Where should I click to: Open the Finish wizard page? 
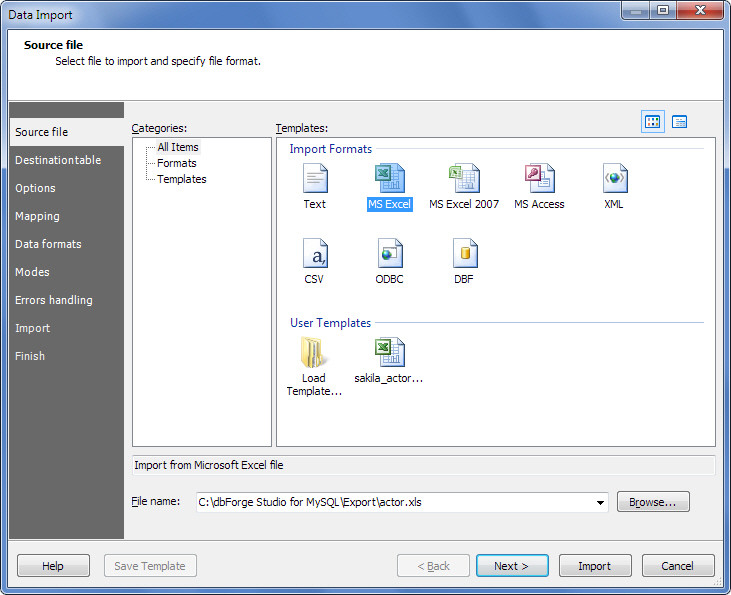pyautogui.click(x=67, y=356)
